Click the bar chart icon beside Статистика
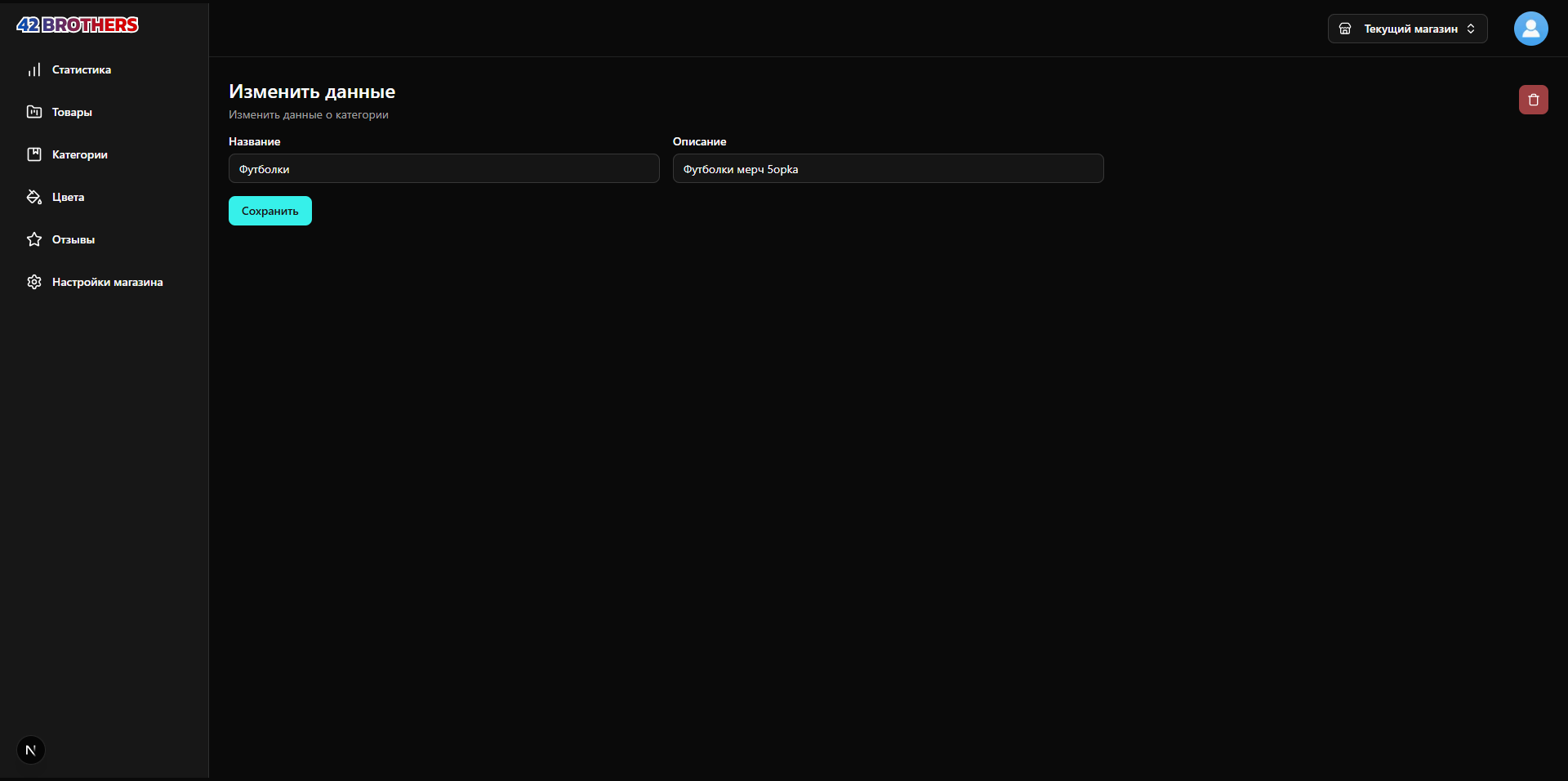1568x781 pixels. point(34,70)
